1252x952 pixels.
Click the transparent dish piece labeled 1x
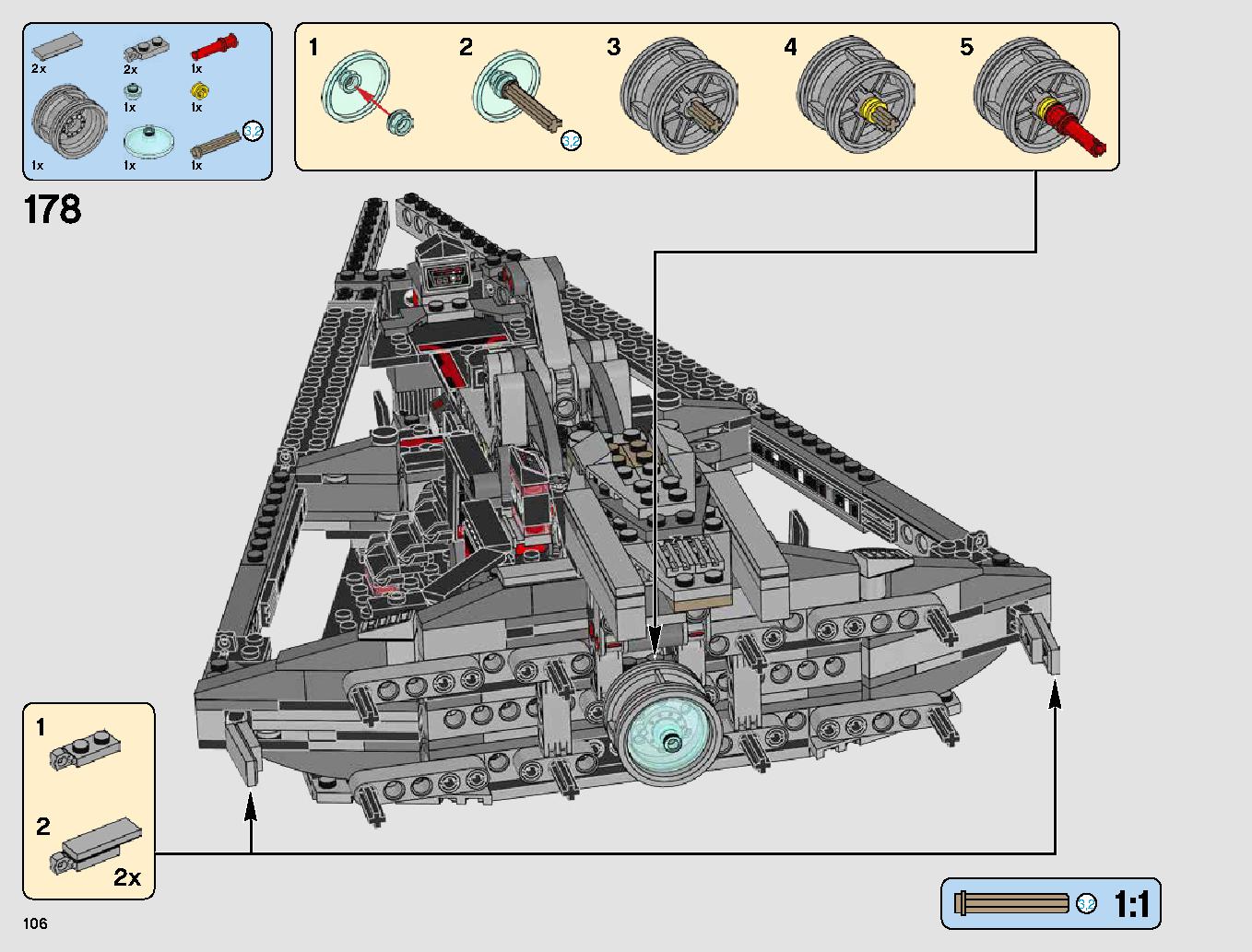149,142
